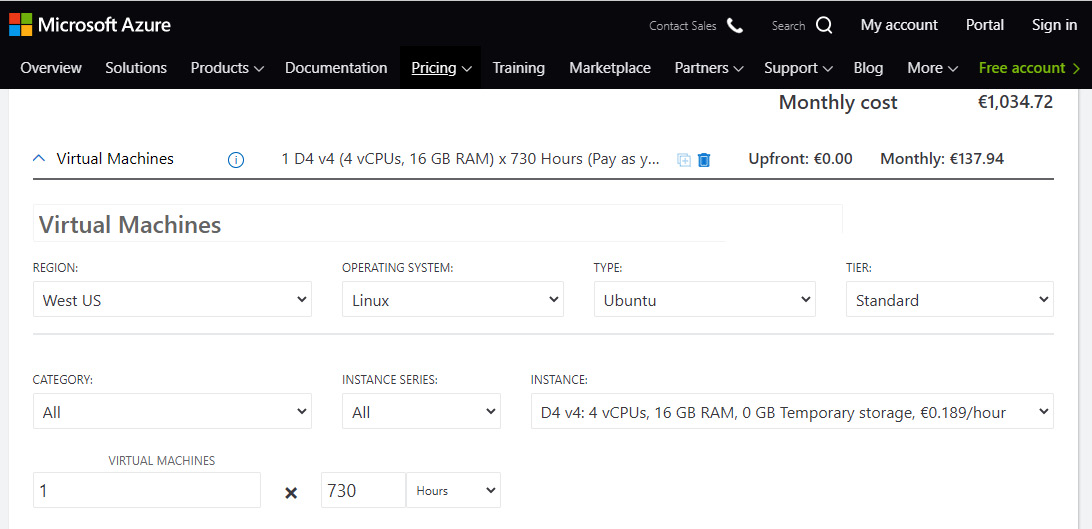
Task: Open the Training nav item
Action: tap(518, 68)
